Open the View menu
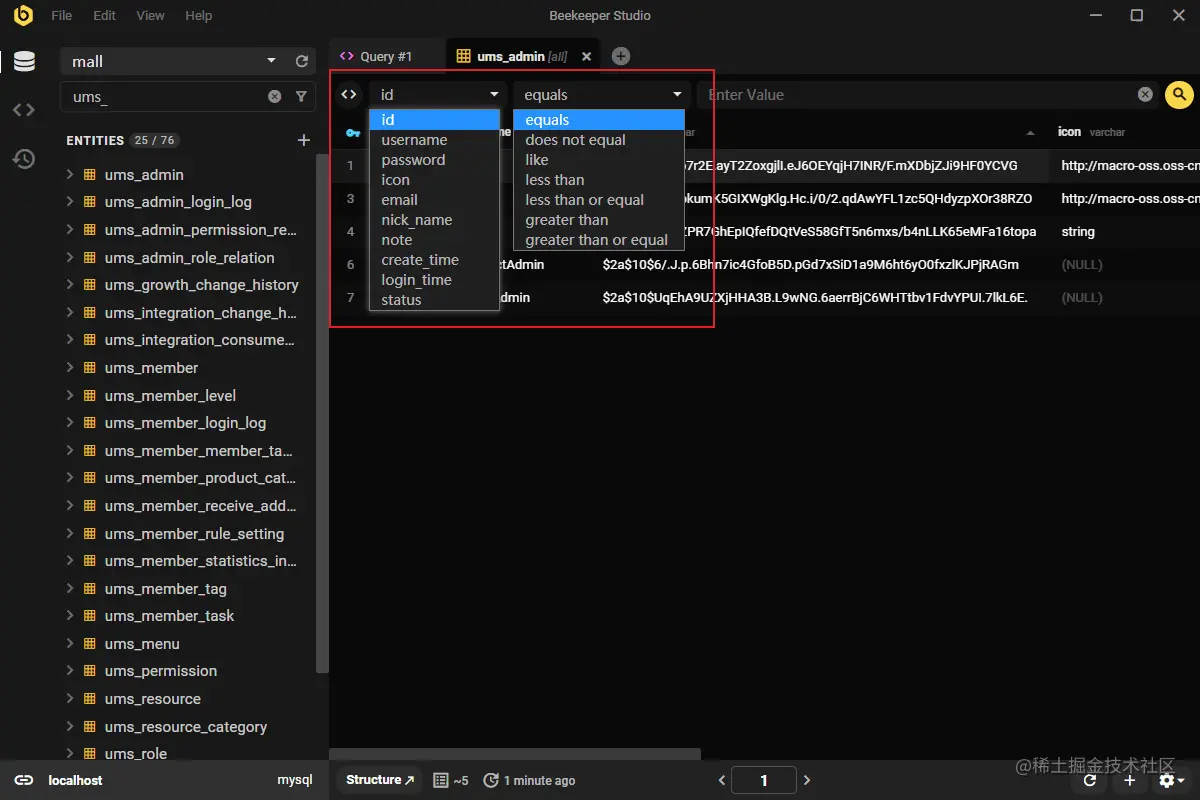The image size is (1200, 800). [x=151, y=16]
